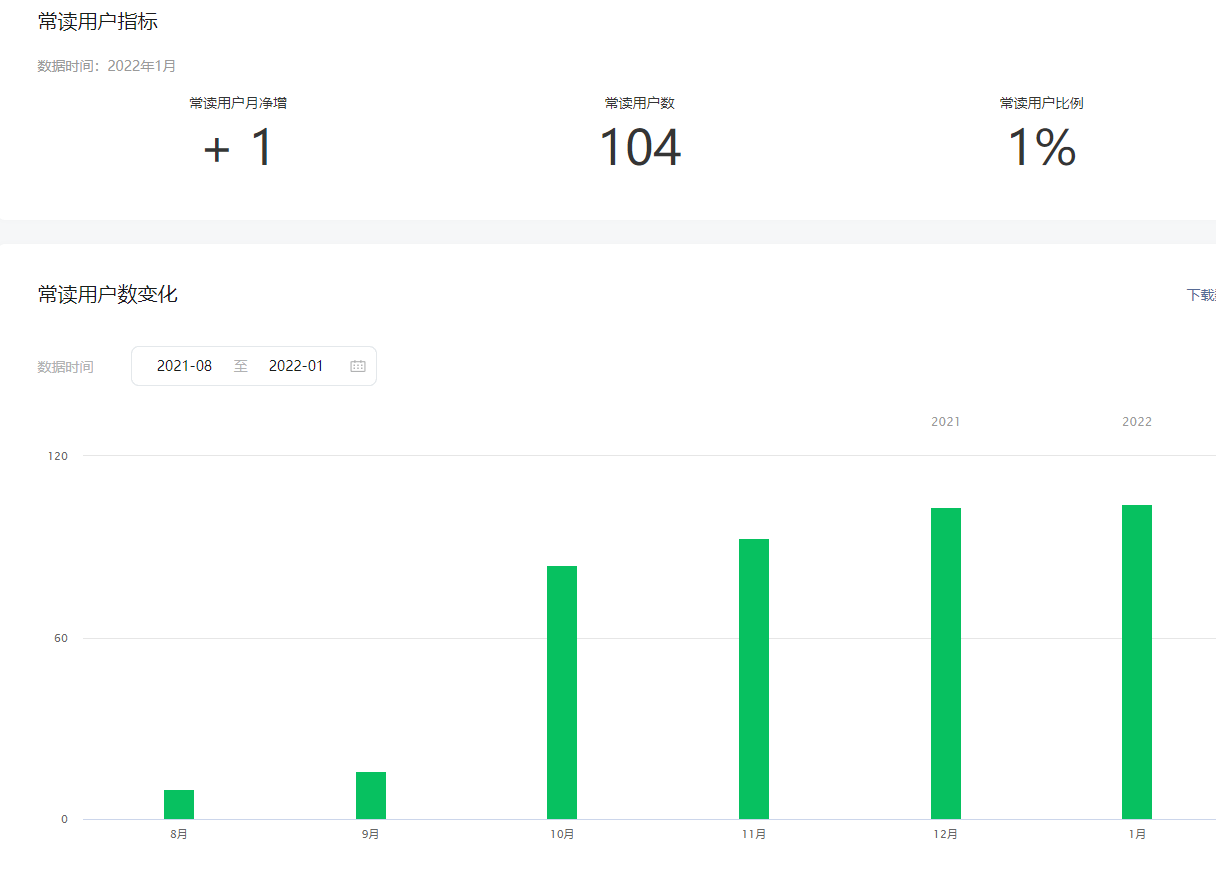This screenshot has width=1216, height=889.
Task: Click the 1% regular reader ratio value
Action: coord(1041,148)
